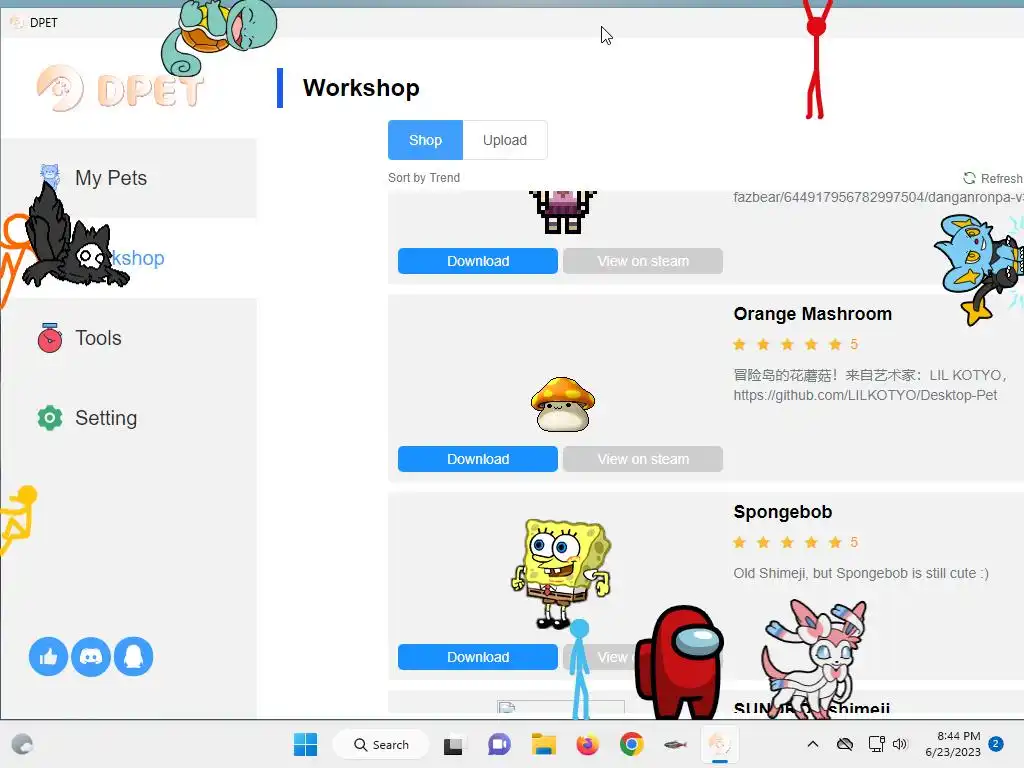Click the red stopwatch Tools icon
Image resolution: width=1024 pixels, height=768 pixels.
point(50,338)
